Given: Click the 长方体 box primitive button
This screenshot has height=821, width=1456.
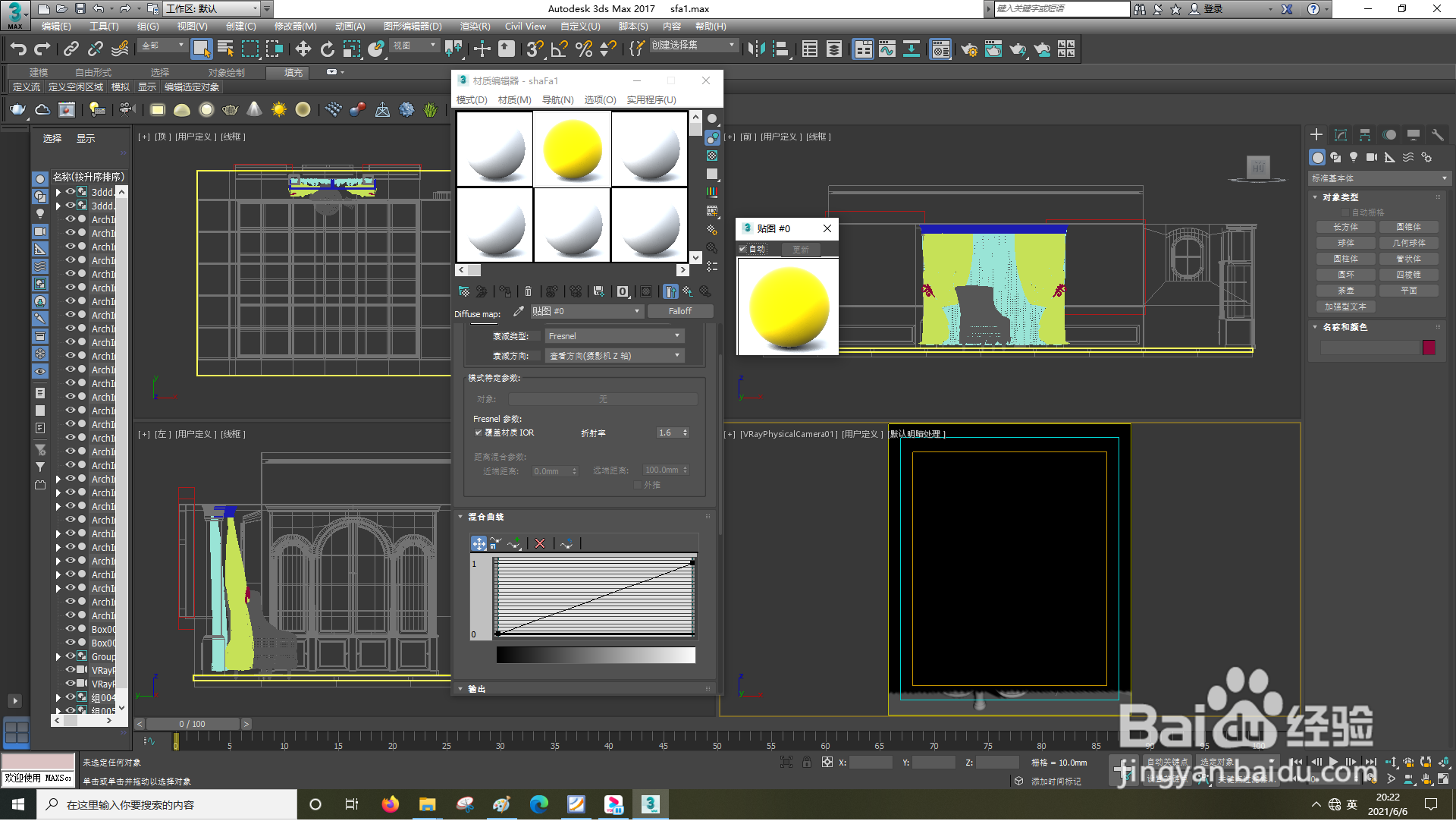Looking at the screenshot, I should pos(1346,227).
